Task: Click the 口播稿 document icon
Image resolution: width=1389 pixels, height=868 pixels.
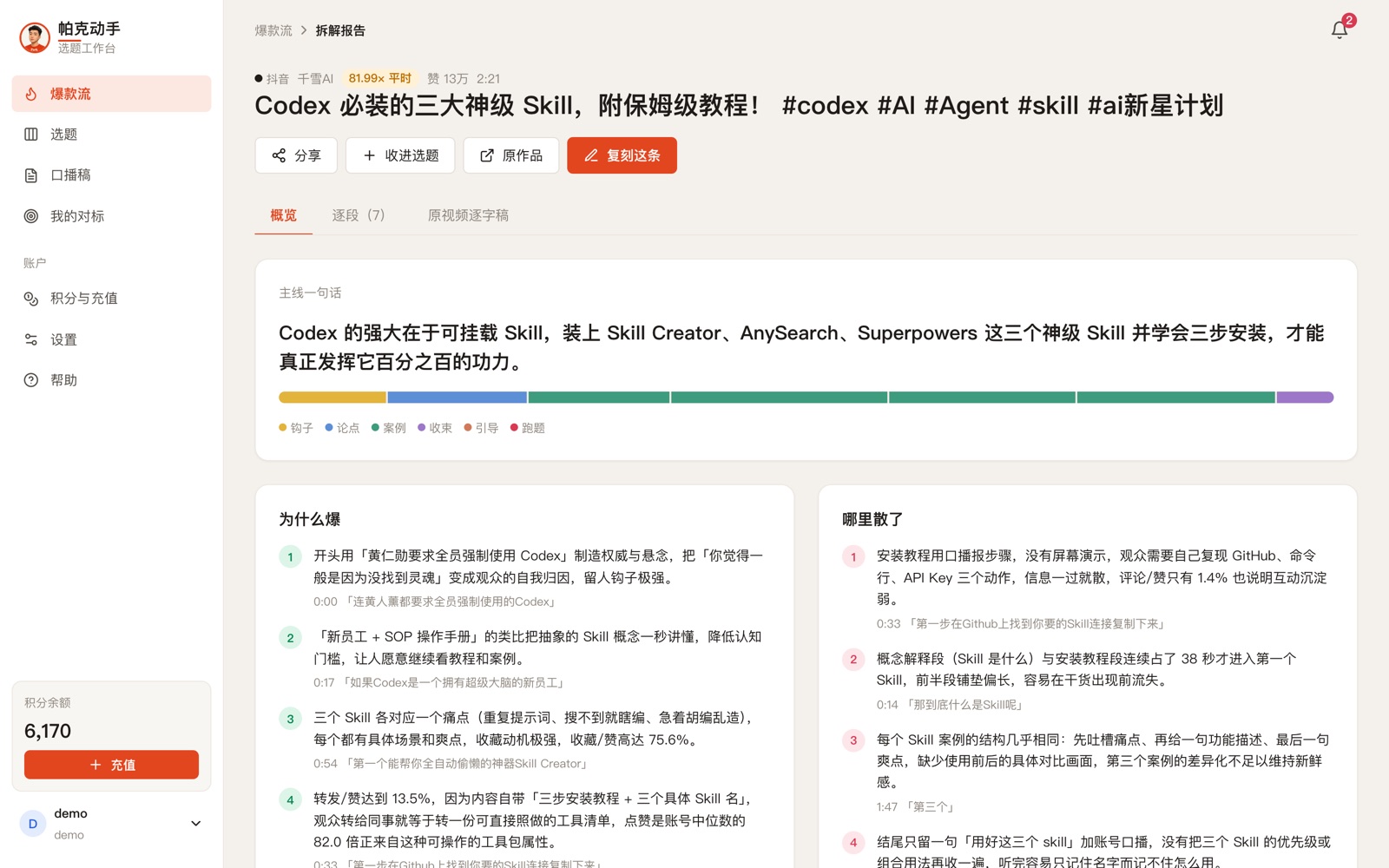Action: coord(31,175)
